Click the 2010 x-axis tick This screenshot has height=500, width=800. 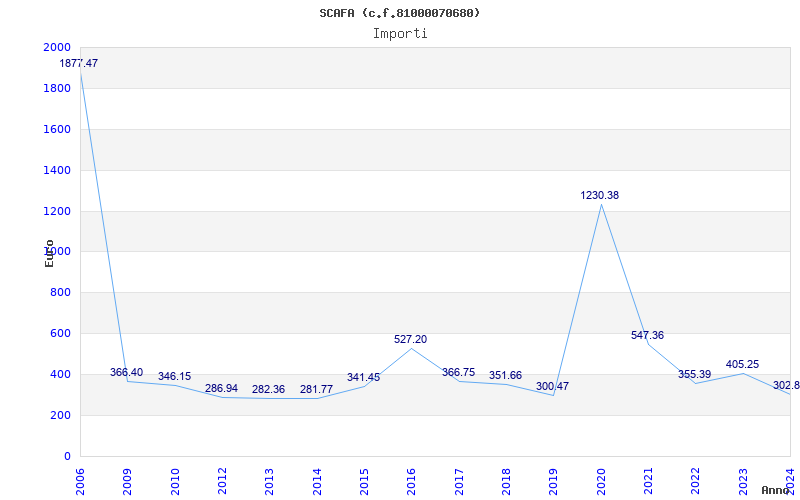[174, 481]
